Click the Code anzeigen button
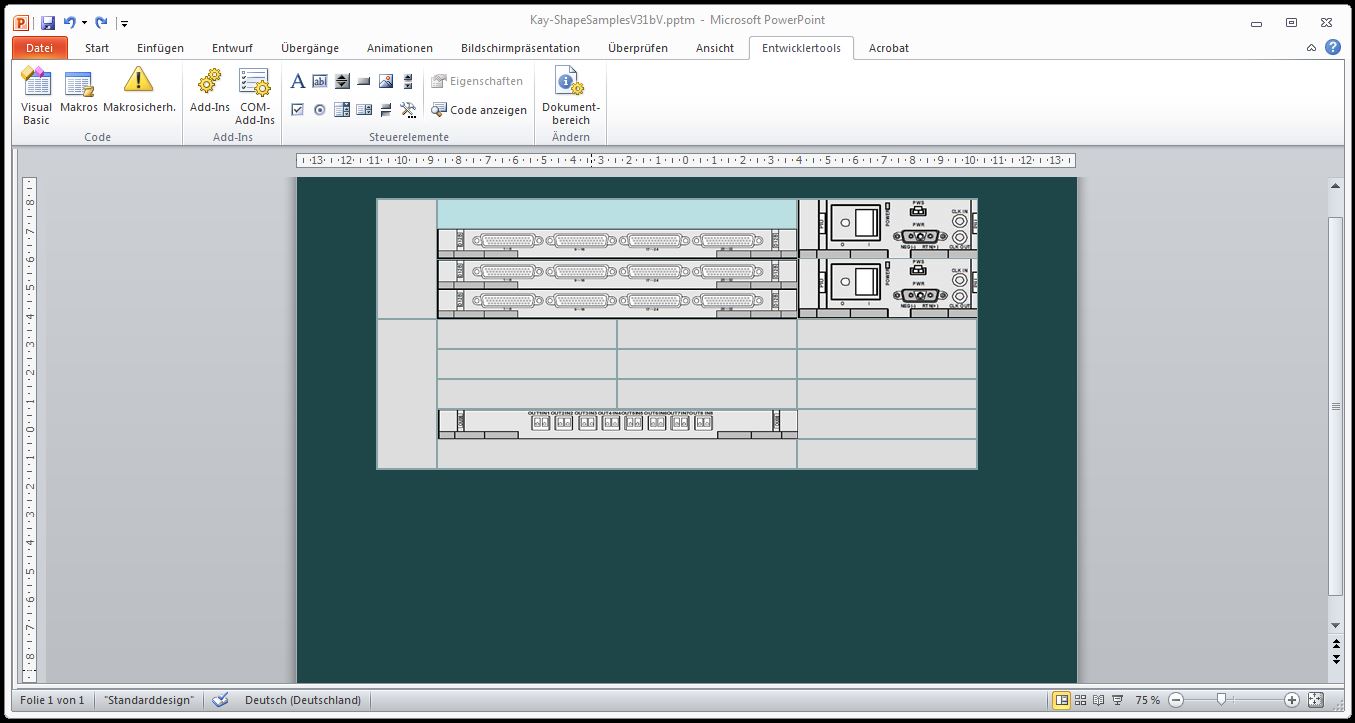Viewport: 1355px width, 723px height. [479, 110]
